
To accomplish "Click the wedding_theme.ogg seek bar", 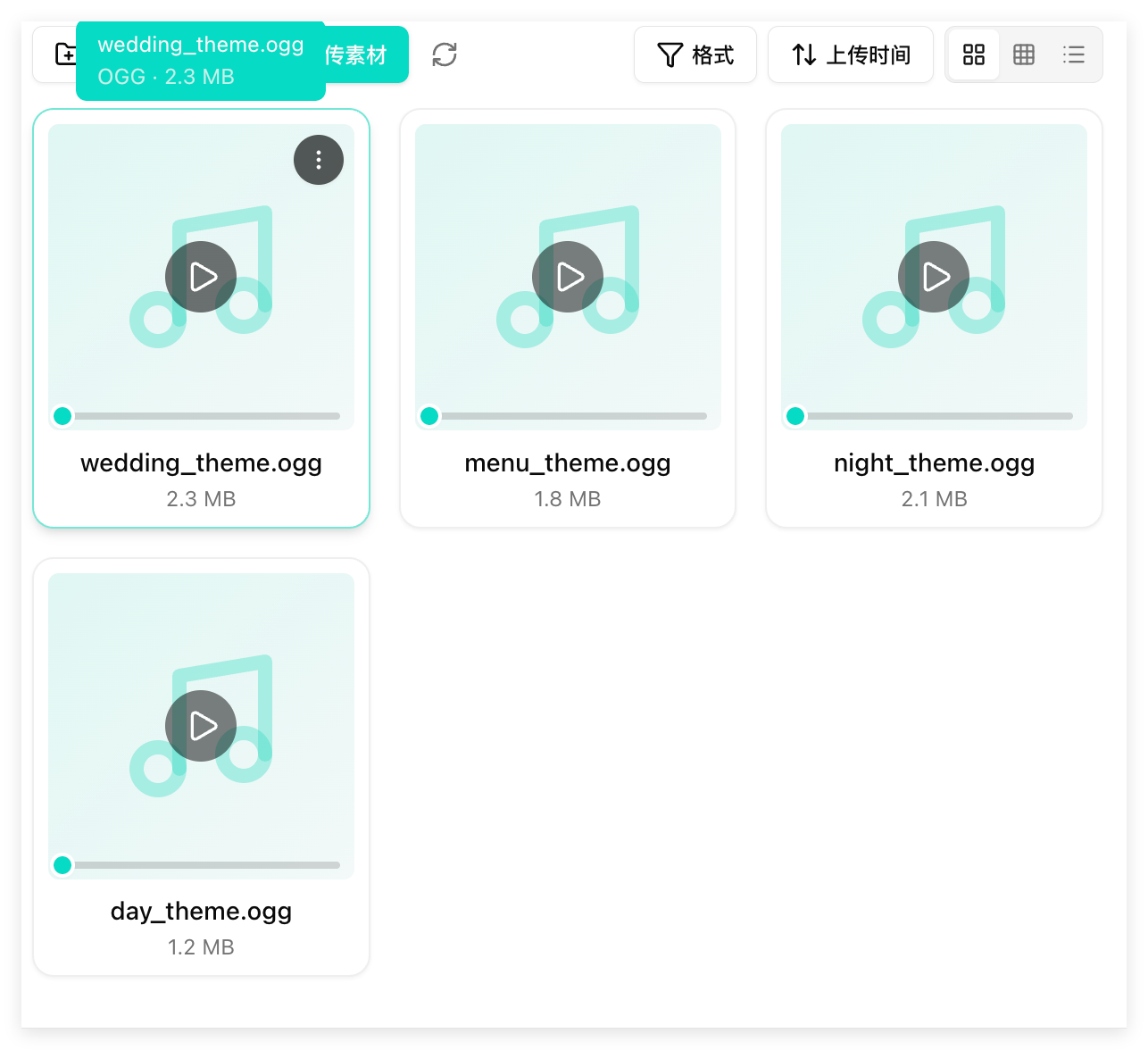I will tap(208, 416).
